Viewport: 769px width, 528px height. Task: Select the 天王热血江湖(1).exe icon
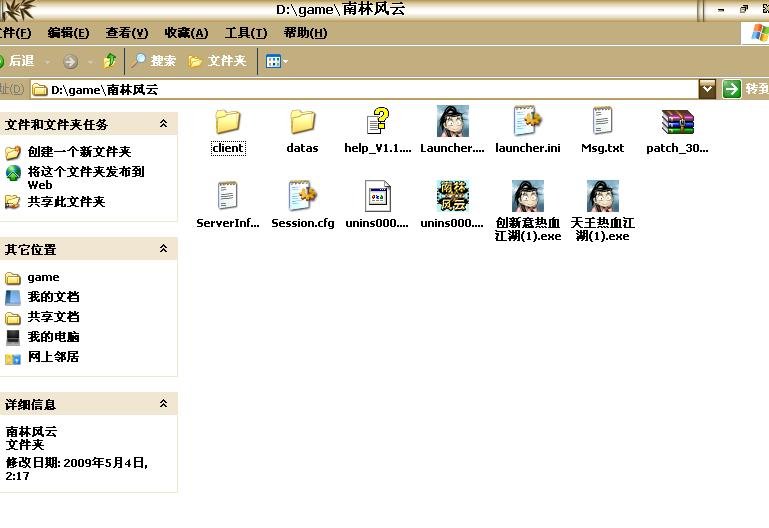coord(603,196)
